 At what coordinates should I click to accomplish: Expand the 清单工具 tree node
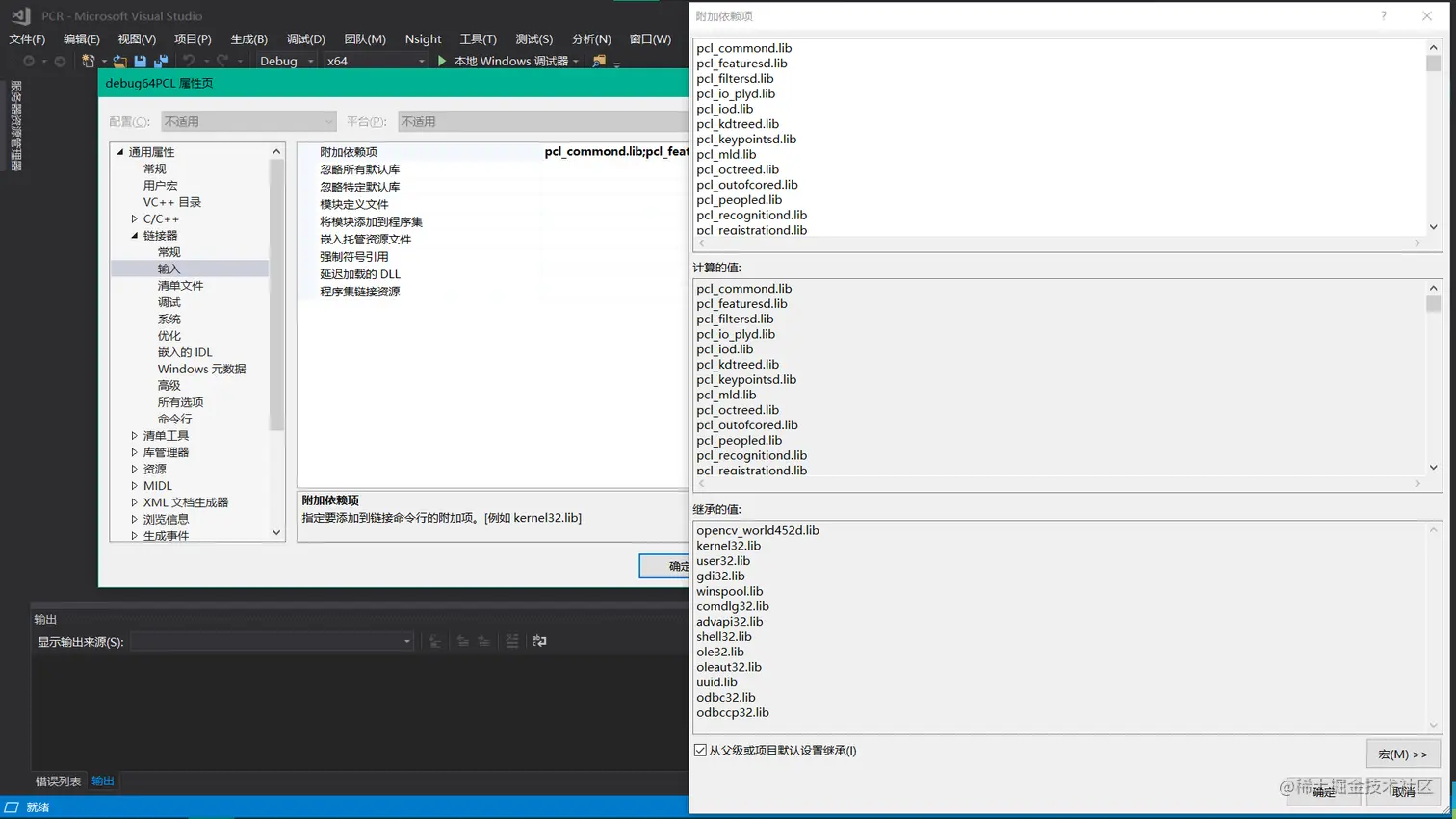point(135,436)
